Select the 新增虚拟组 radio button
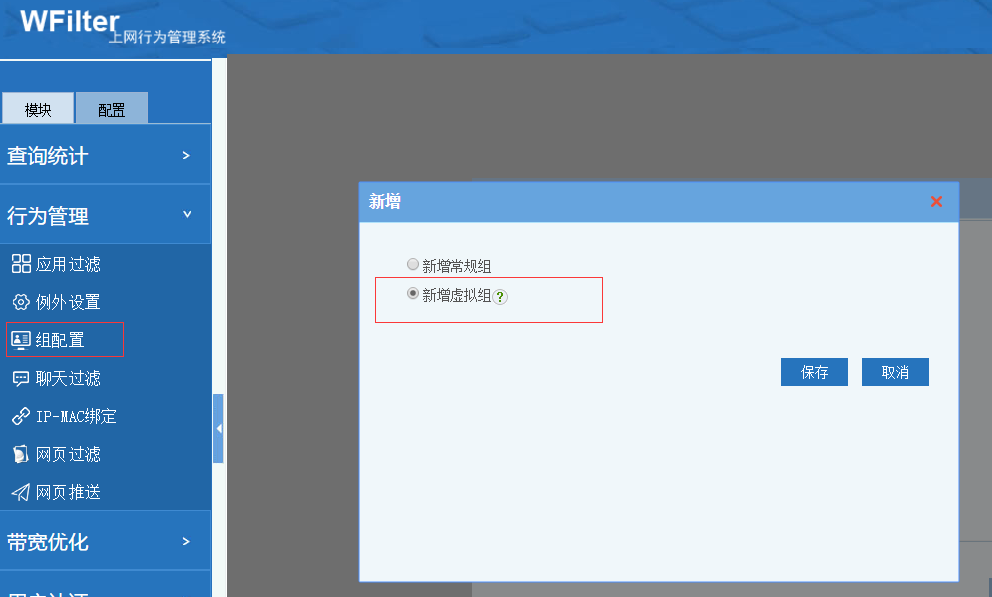Viewport: 992px width, 597px height. (413, 294)
